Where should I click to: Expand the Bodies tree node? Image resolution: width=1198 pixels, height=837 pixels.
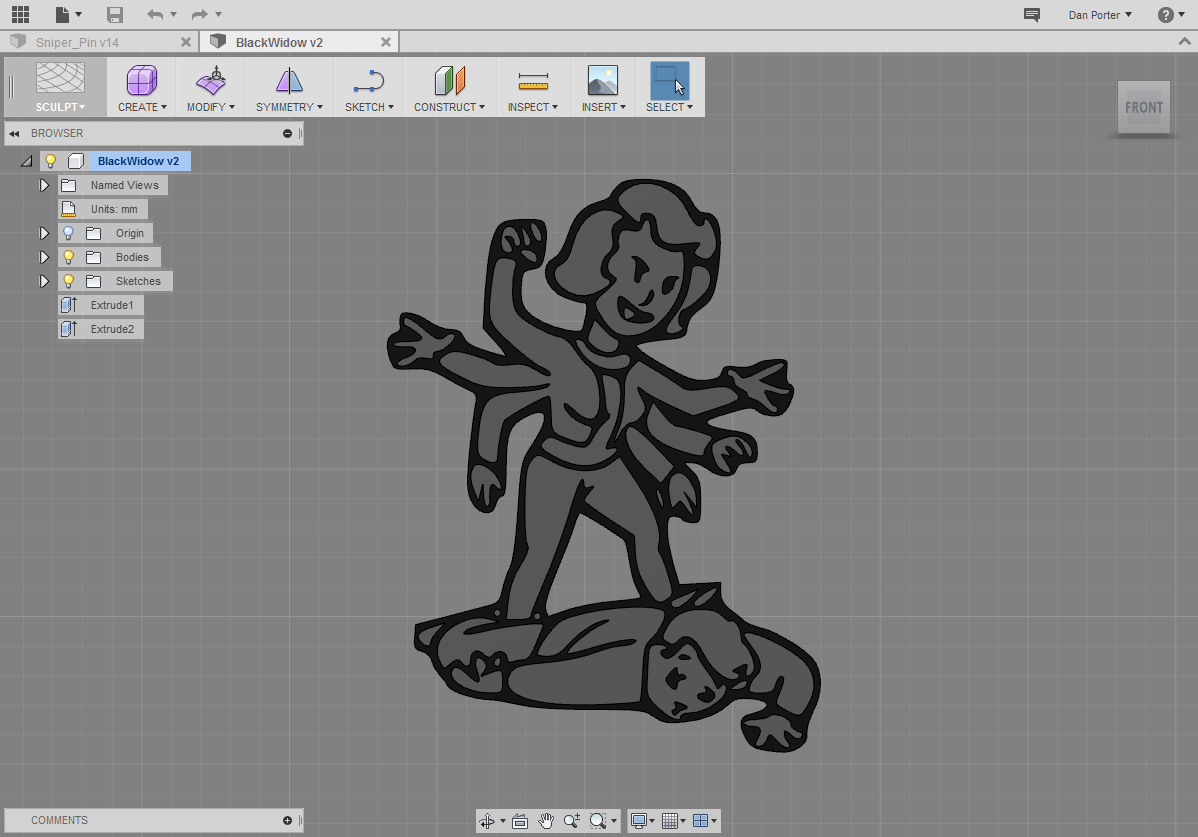(44, 257)
